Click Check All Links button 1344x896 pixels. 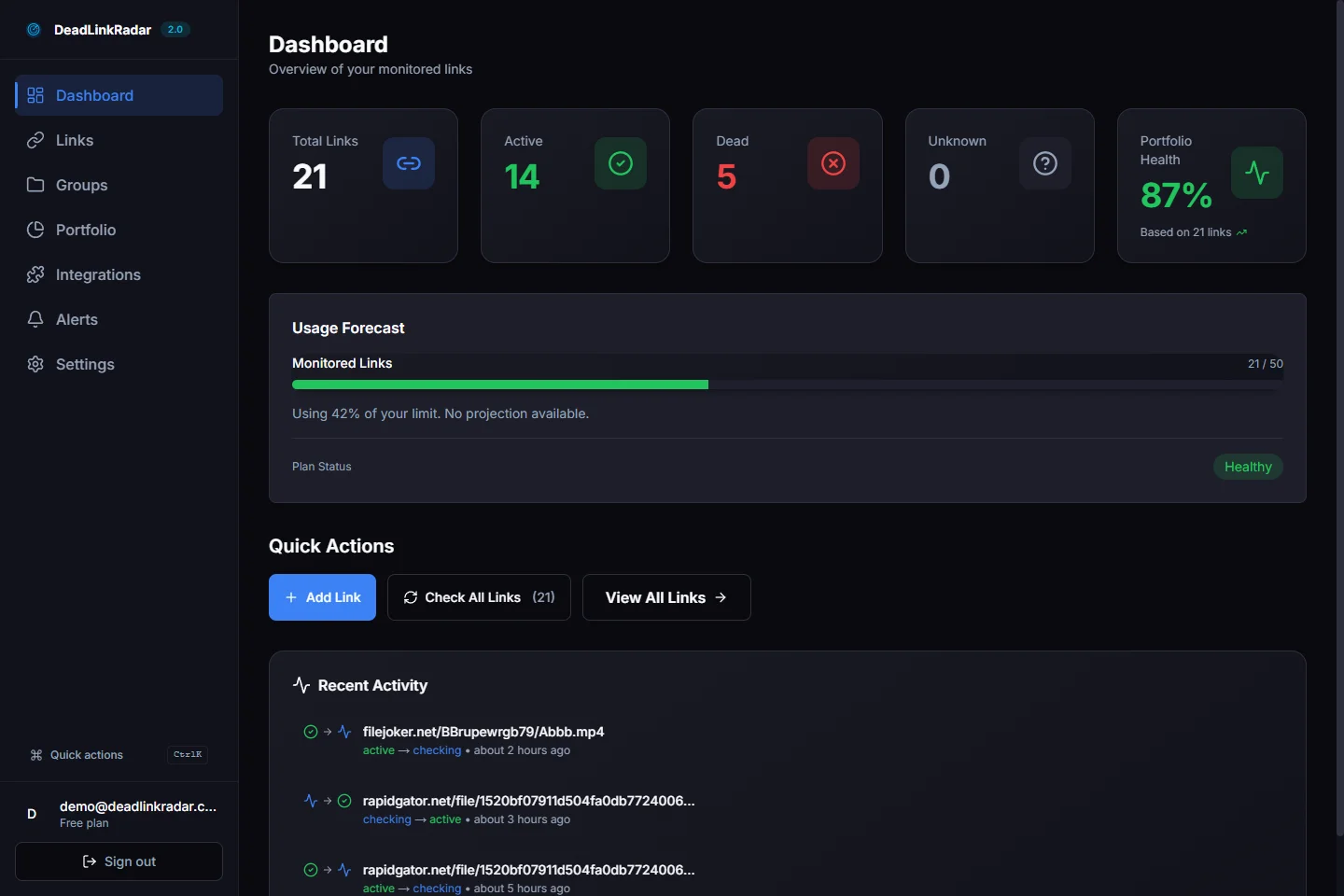479,597
